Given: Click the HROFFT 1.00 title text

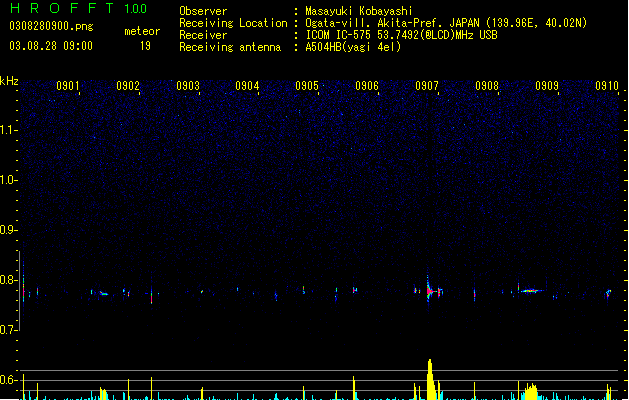Looking at the screenshot, I should [79, 8].
